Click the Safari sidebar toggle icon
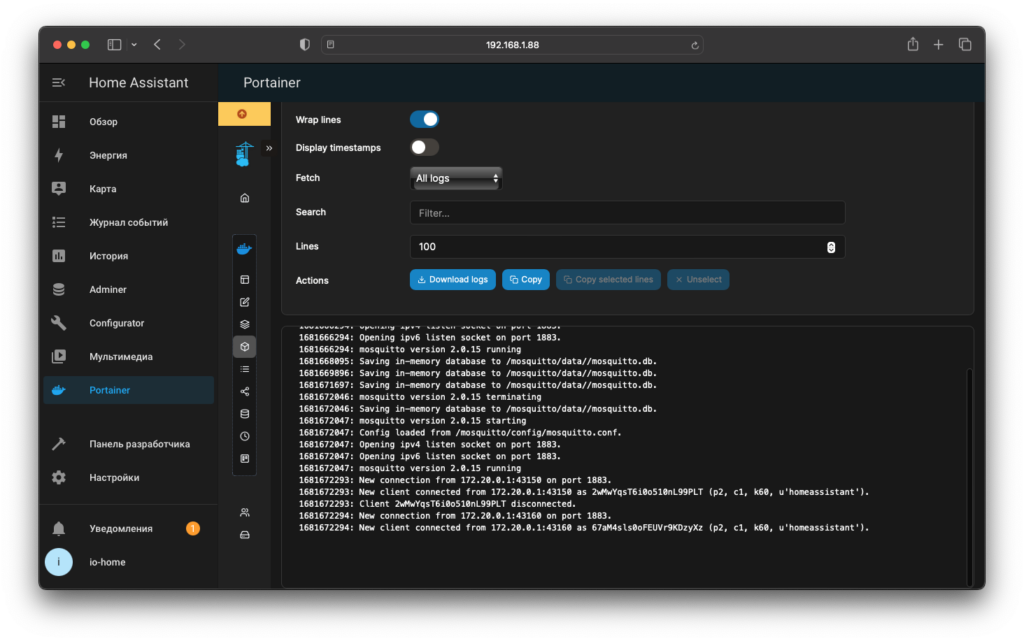Image resolution: width=1024 pixels, height=641 pixels. [114, 44]
